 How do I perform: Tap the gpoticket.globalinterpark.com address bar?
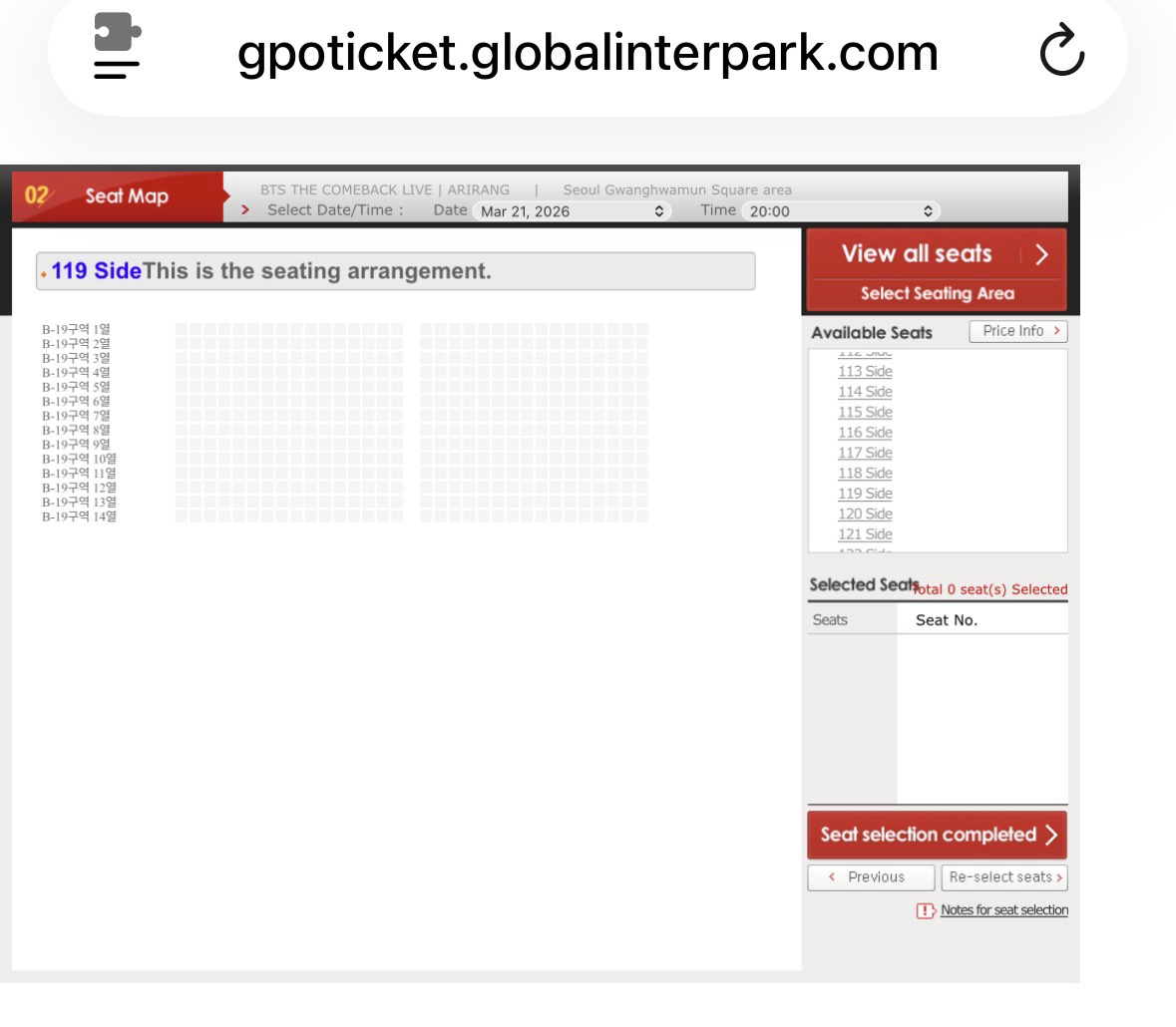point(588,53)
